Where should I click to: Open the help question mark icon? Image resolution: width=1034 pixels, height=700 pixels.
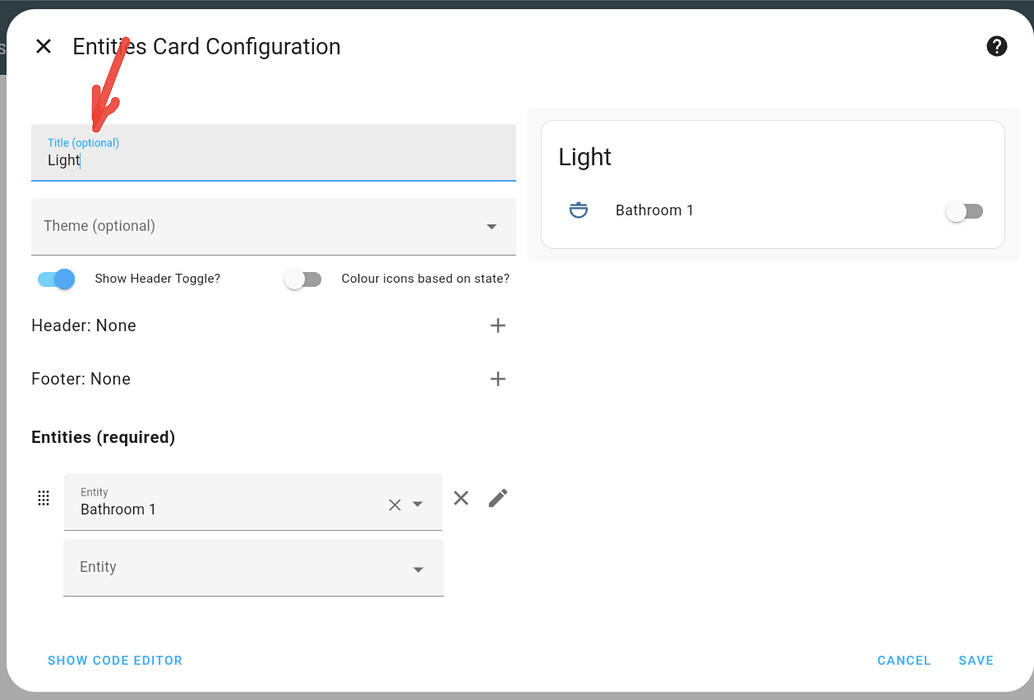[x=996, y=46]
